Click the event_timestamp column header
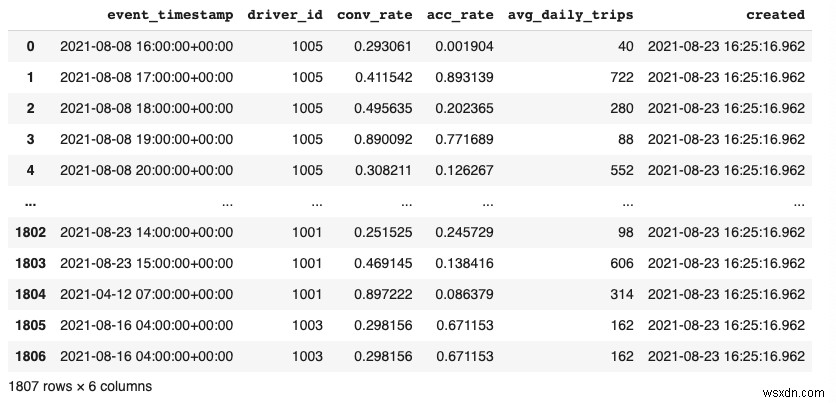The image size is (836, 403). [x=170, y=15]
